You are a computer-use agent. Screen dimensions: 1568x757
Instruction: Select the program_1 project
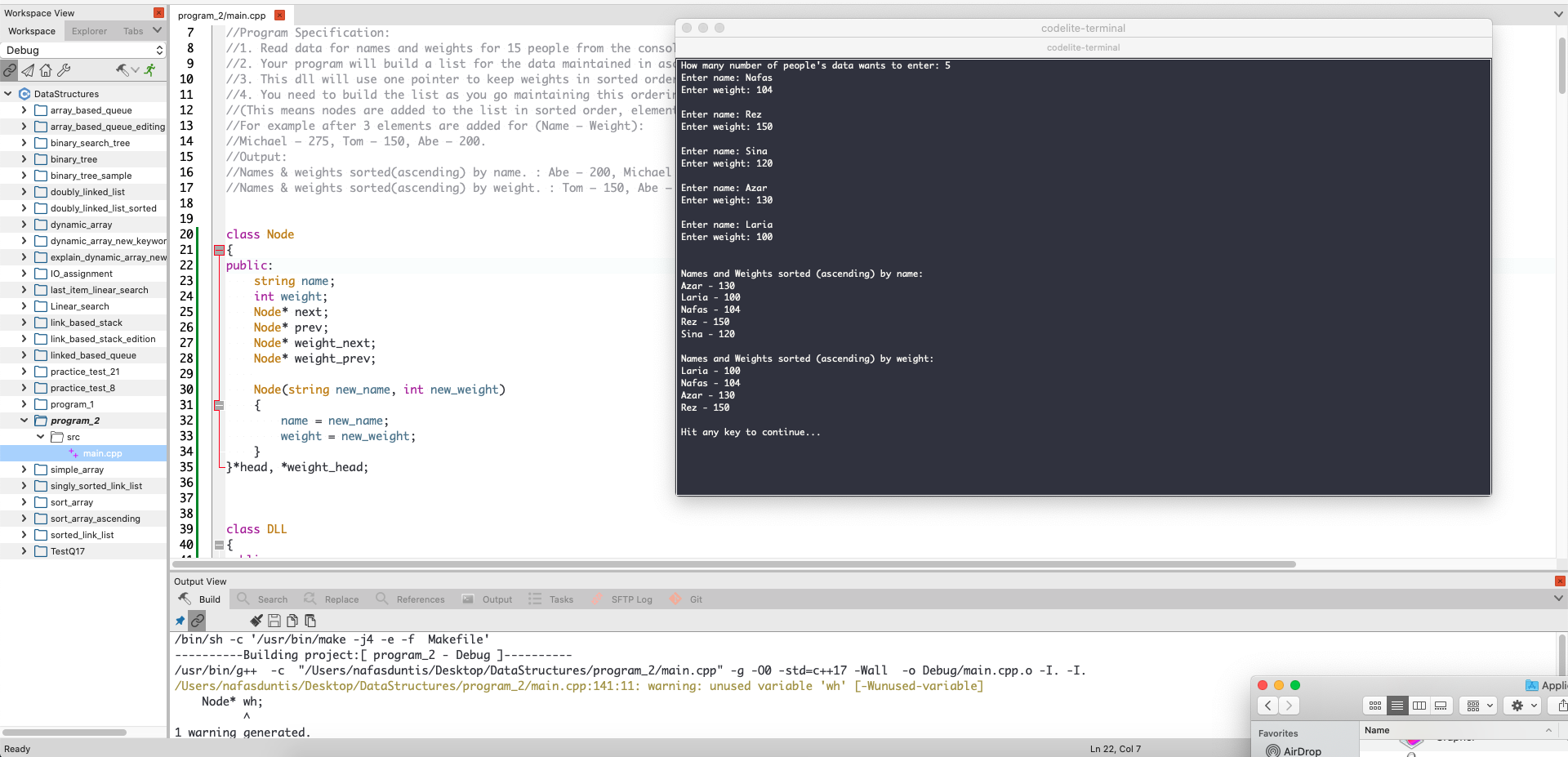(x=72, y=404)
